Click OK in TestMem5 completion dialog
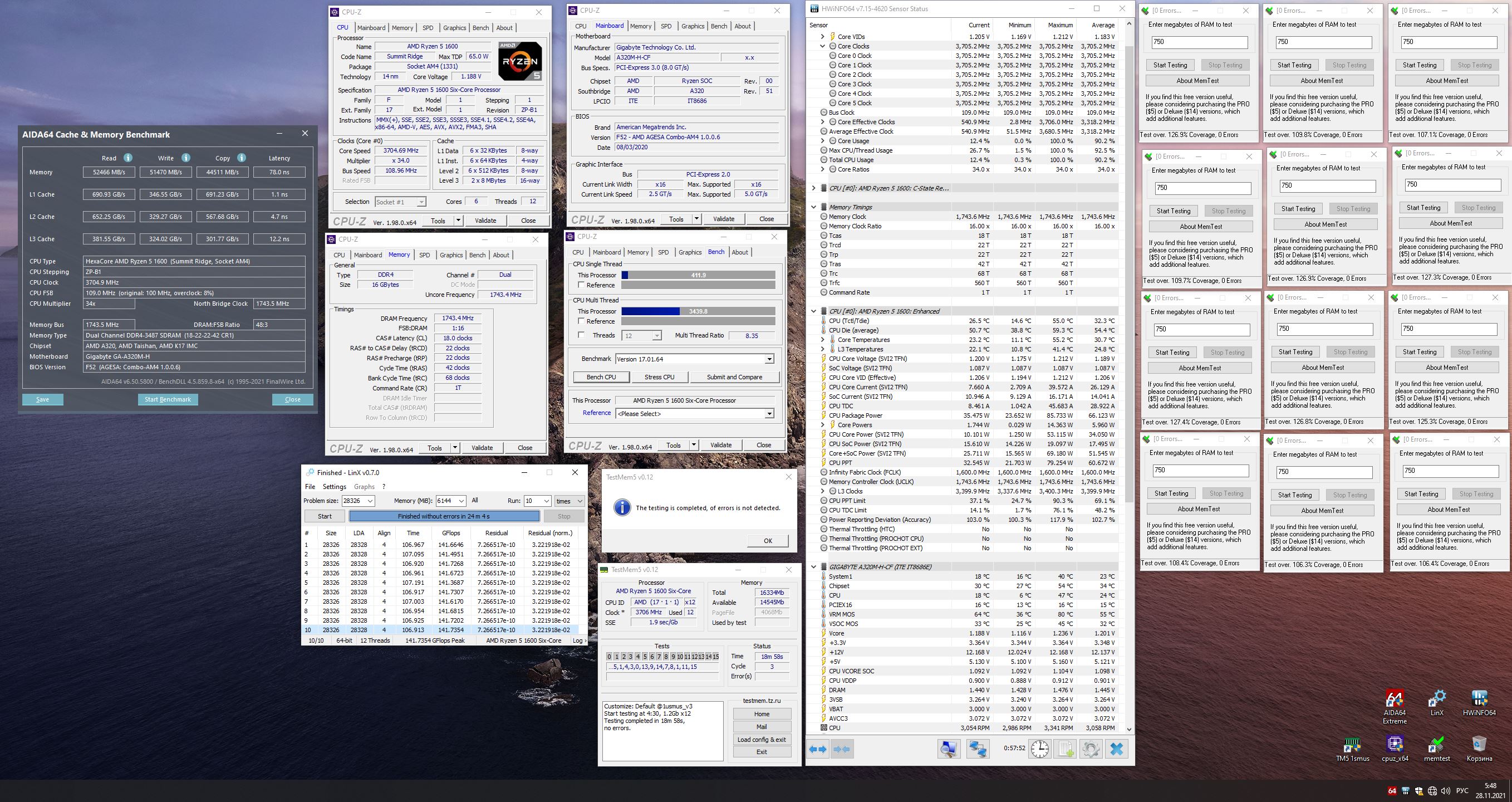The height and width of the screenshot is (802, 1512). [767, 541]
